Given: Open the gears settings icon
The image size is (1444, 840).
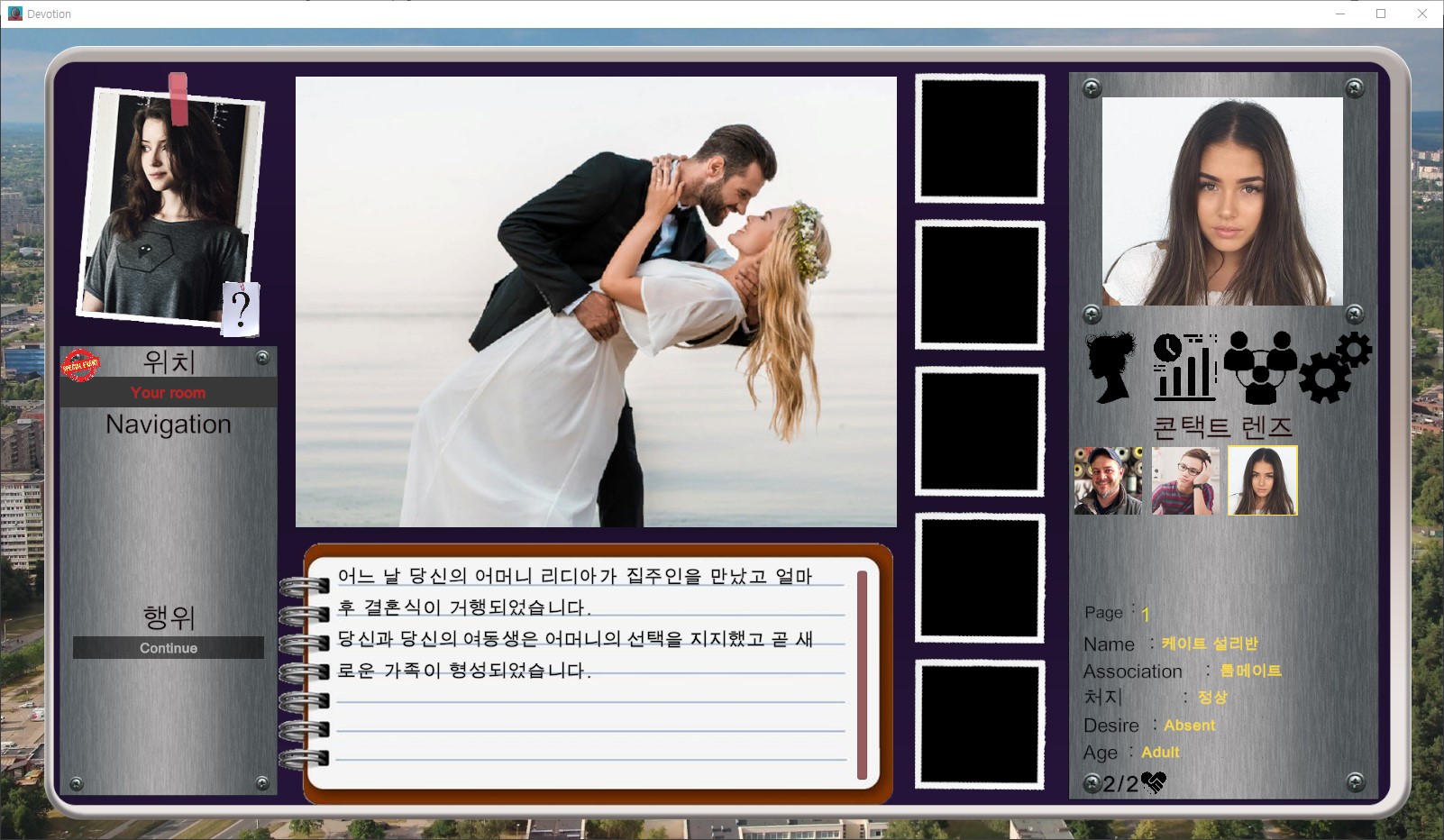Looking at the screenshot, I should (x=1335, y=367).
